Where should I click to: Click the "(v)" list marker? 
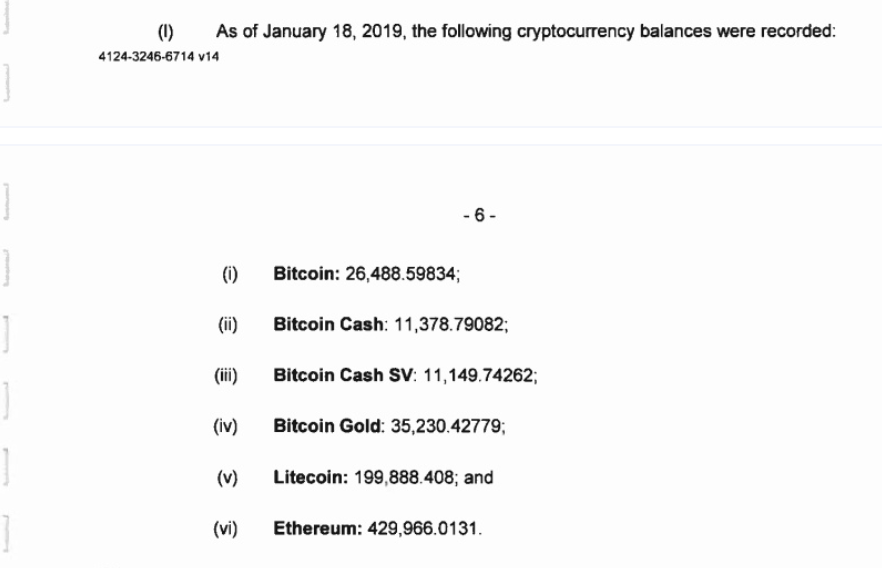(x=227, y=477)
